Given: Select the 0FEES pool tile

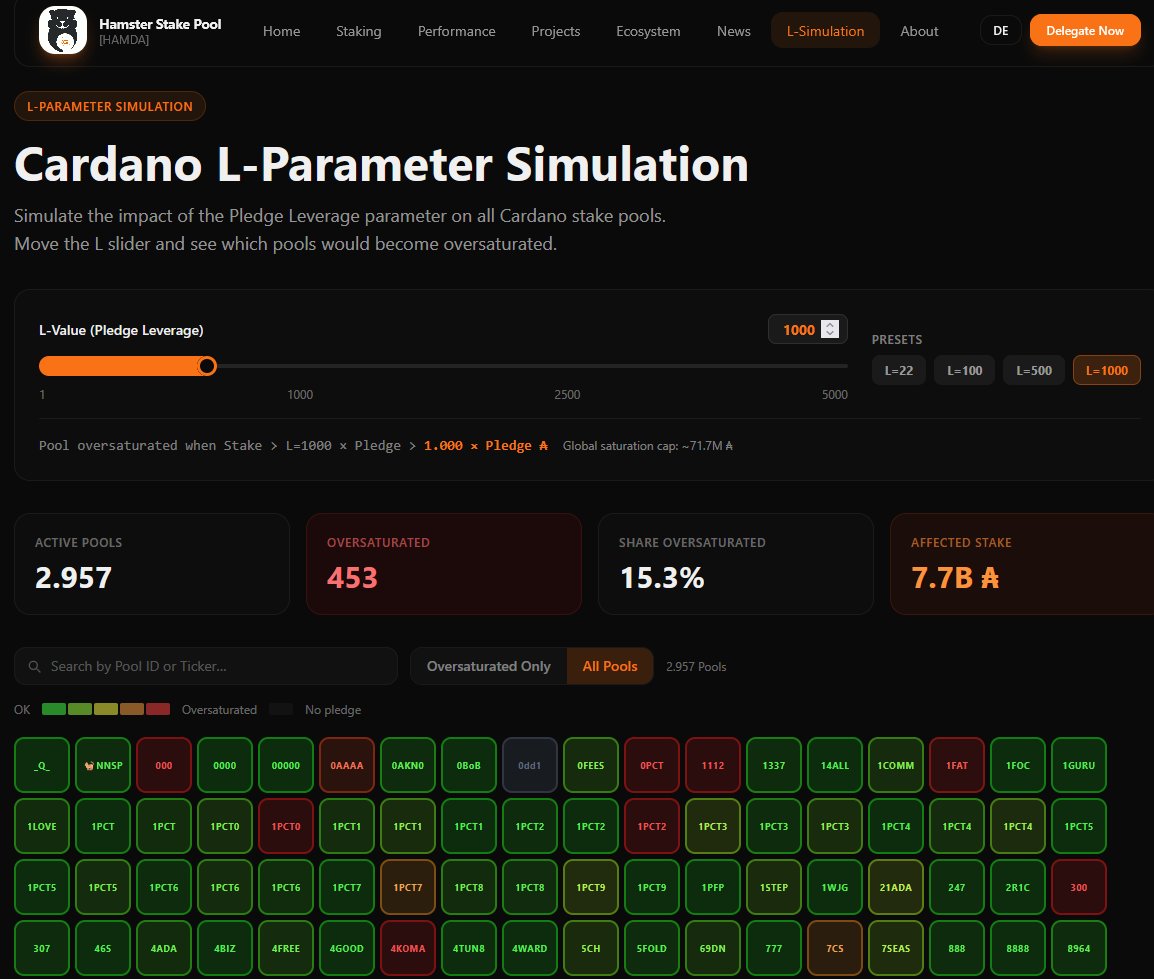Looking at the screenshot, I should (591, 765).
